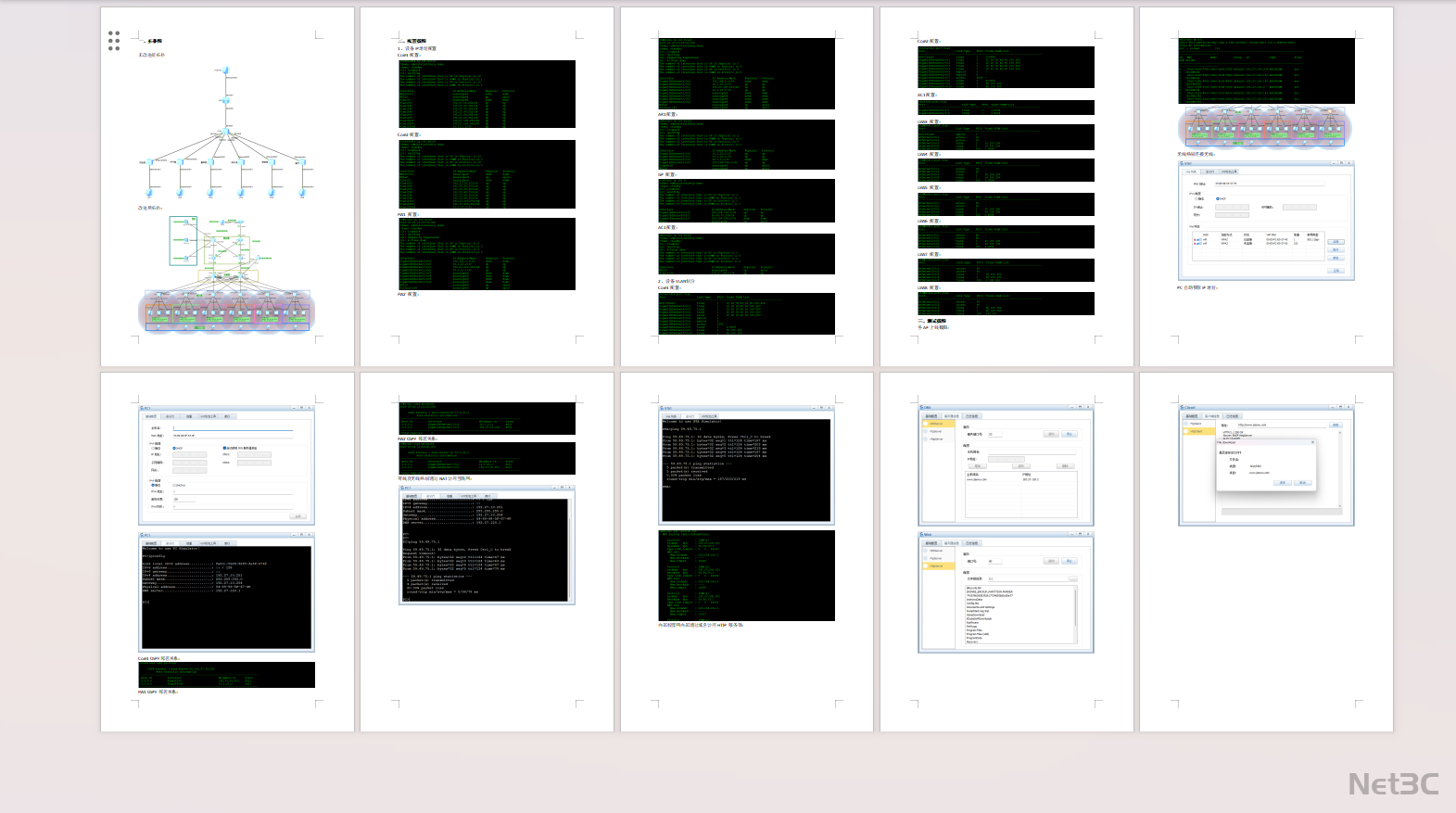Open the second page with Core1 configuration
The width and height of the screenshot is (1456, 813).
[x=487, y=186]
